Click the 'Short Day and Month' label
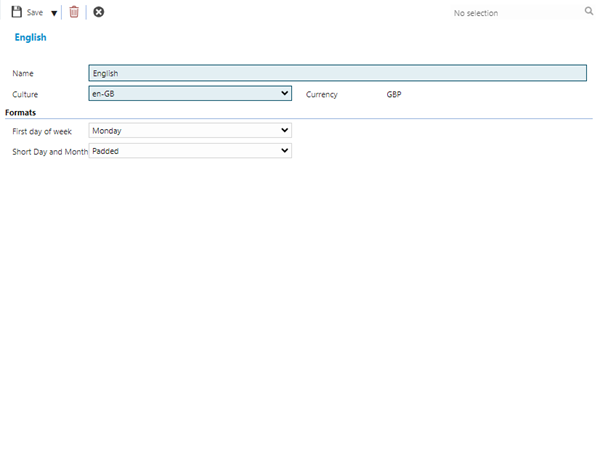This screenshot has width=600, height=458. pos(49,152)
